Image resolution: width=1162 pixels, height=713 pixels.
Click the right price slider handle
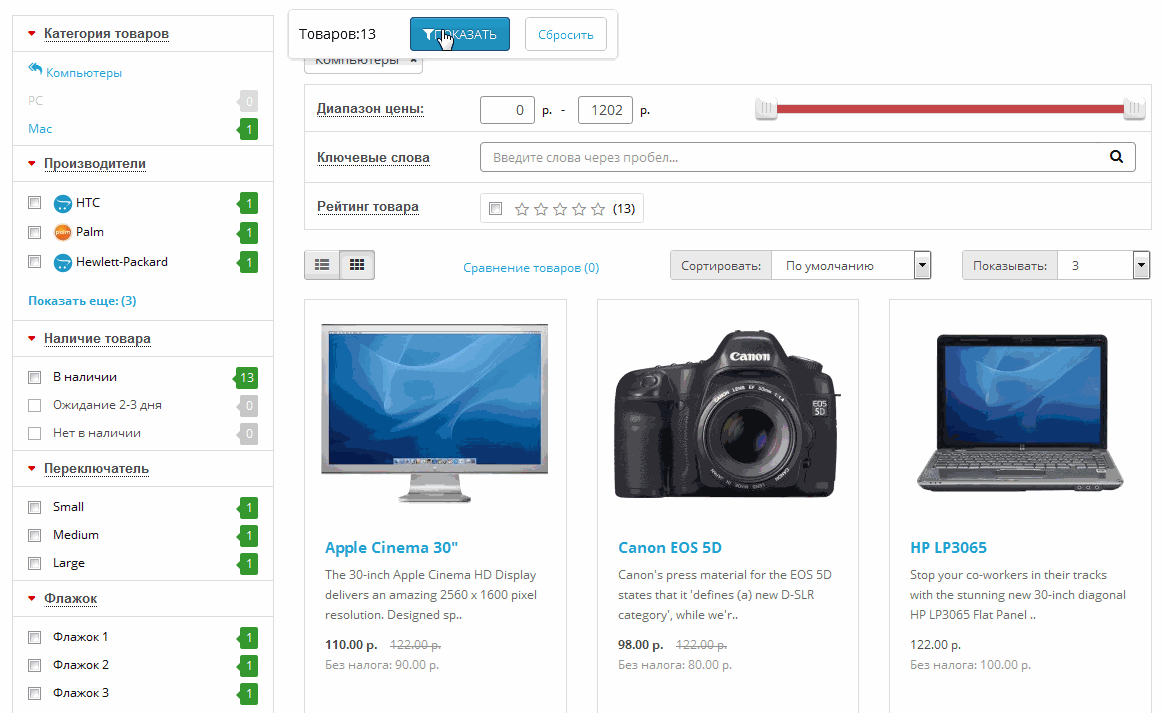1134,109
